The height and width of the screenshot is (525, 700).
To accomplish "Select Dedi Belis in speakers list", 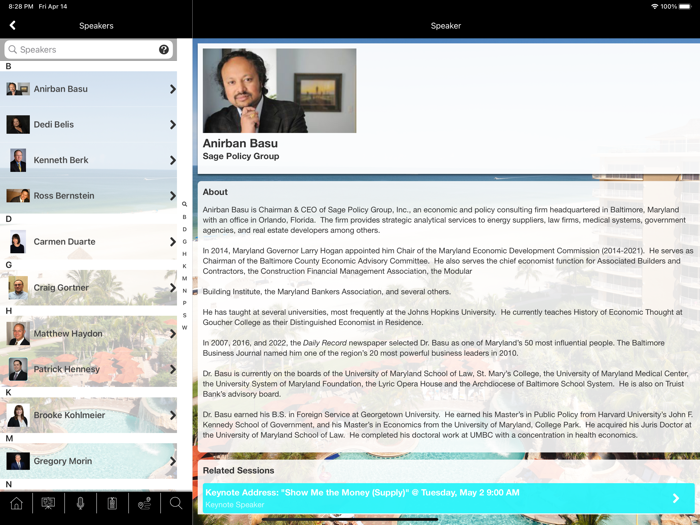I will 88,125.
